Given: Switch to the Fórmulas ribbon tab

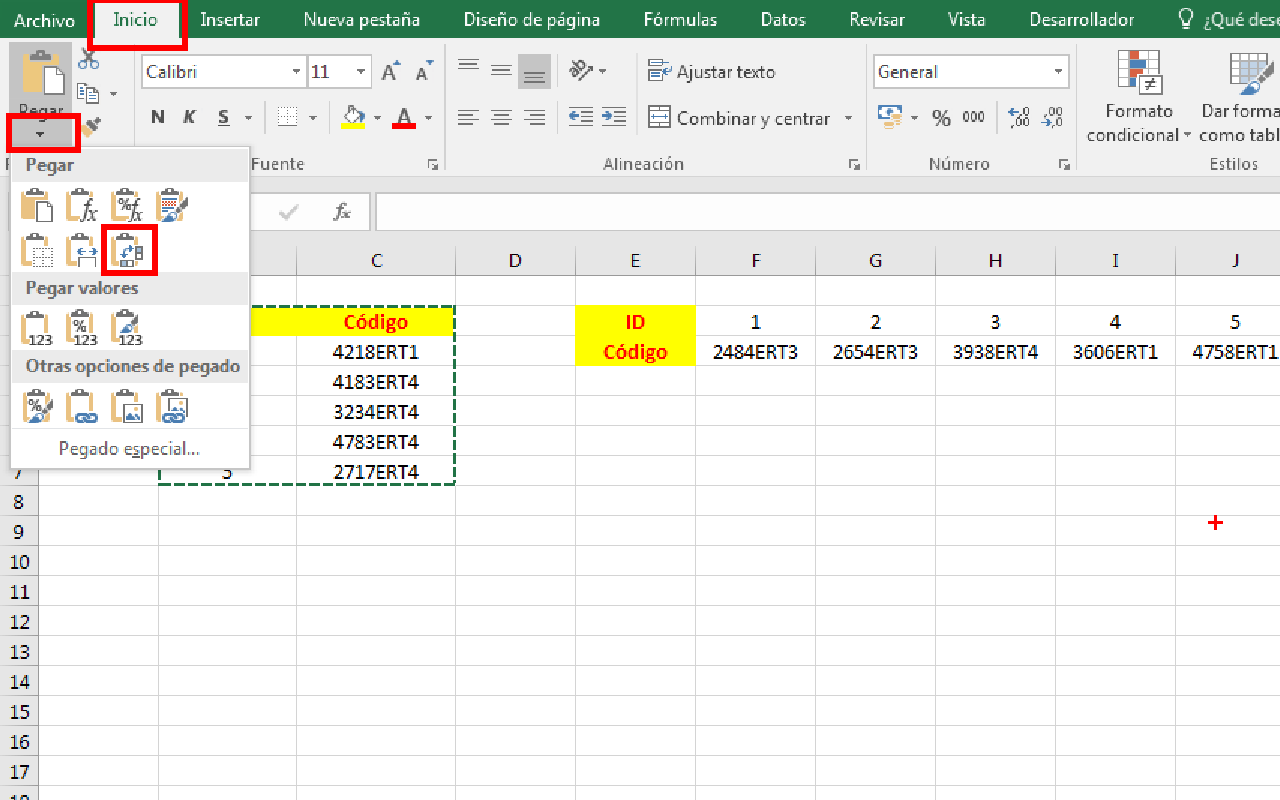Looking at the screenshot, I should pos(680,19).
